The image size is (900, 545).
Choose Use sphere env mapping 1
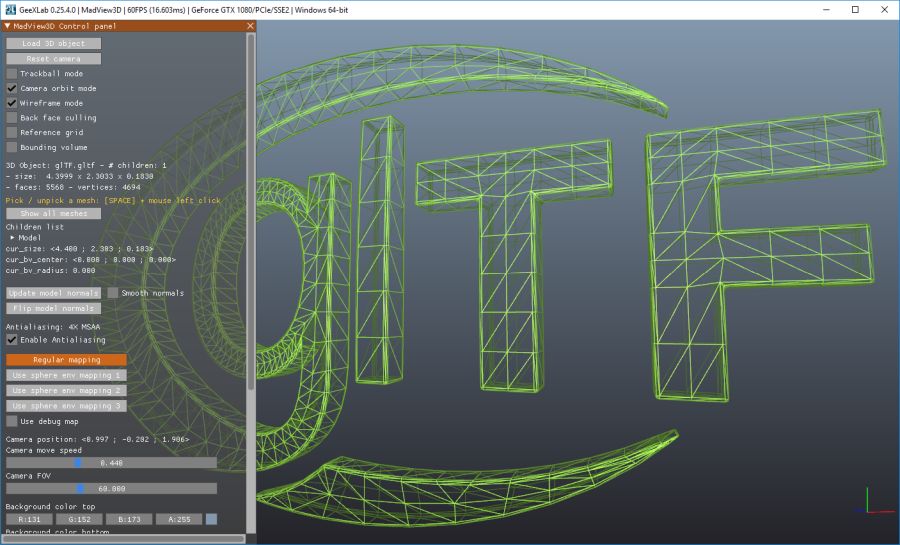[x=67, y=375]
